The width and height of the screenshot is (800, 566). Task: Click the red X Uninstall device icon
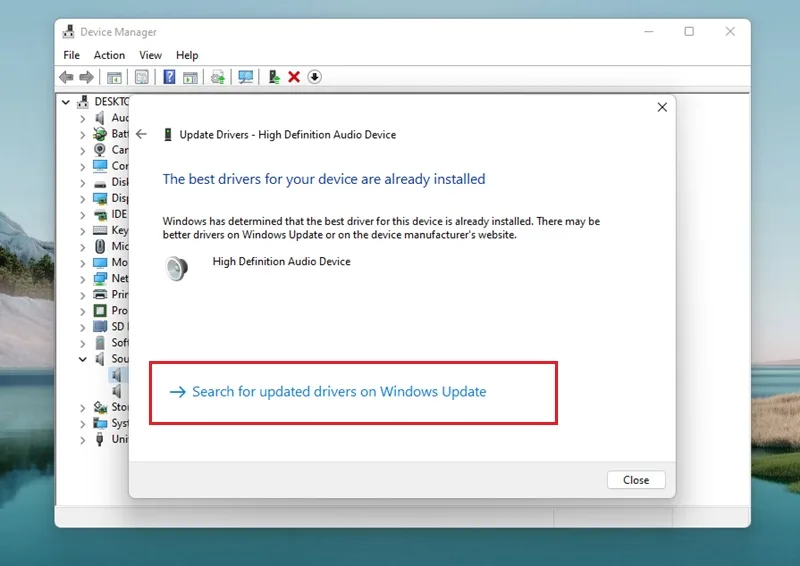coord(294,77)
